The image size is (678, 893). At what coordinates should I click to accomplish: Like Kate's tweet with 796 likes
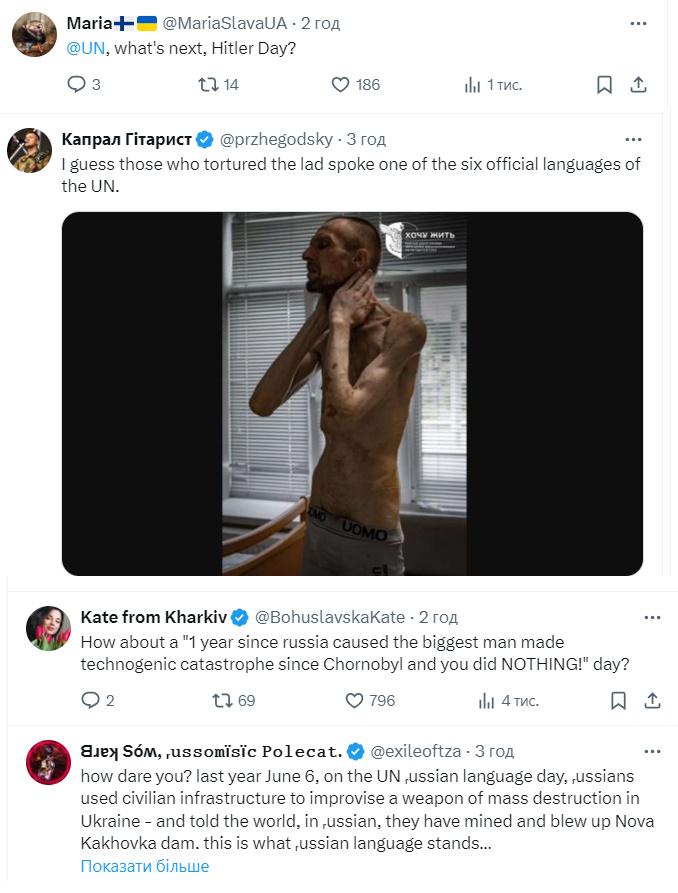click(x=354, y=701)
